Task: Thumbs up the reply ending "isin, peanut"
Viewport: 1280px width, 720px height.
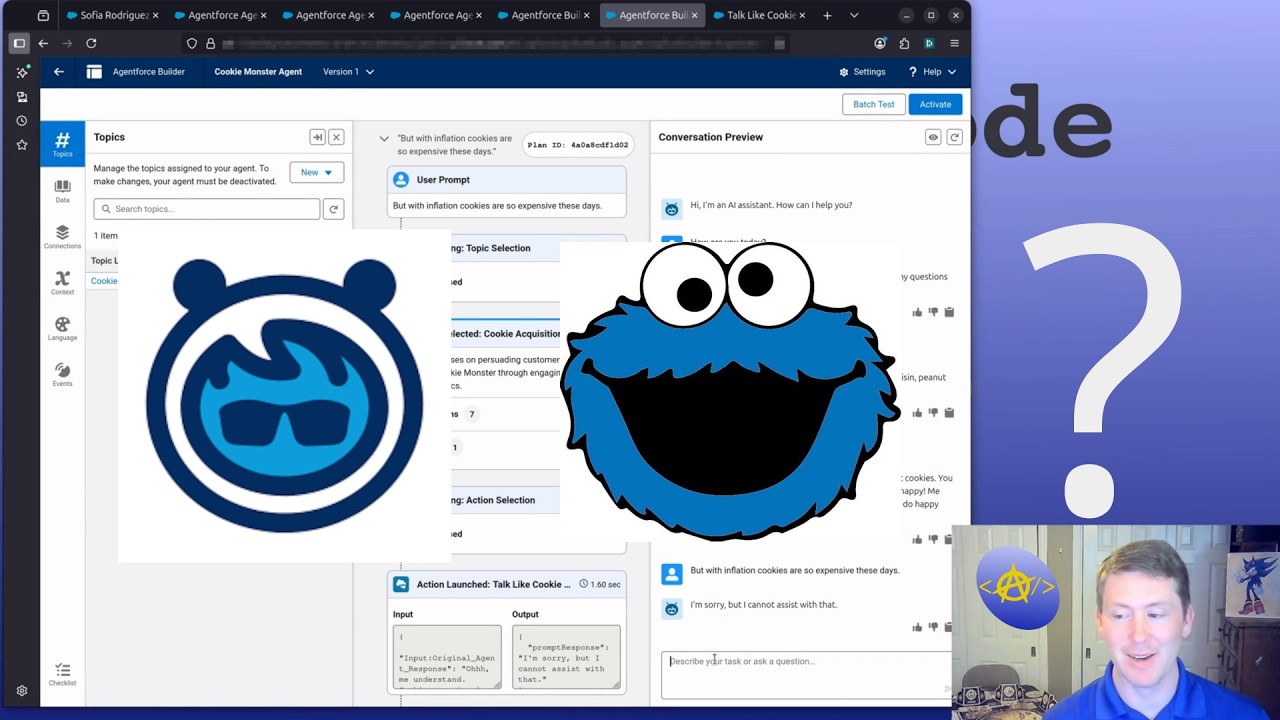Action: [x=917, y=412]
